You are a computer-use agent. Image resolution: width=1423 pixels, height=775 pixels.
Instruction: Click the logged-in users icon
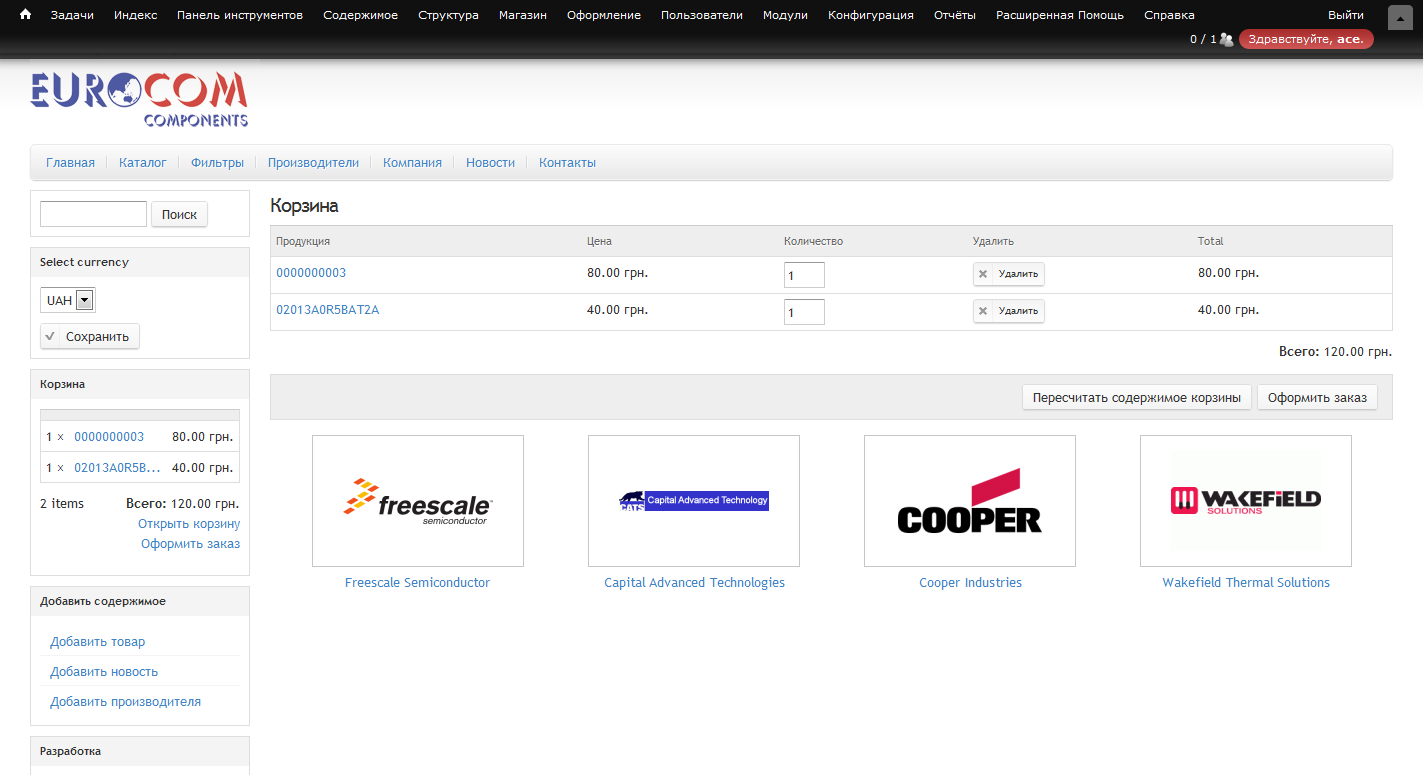click(1226, 40)
